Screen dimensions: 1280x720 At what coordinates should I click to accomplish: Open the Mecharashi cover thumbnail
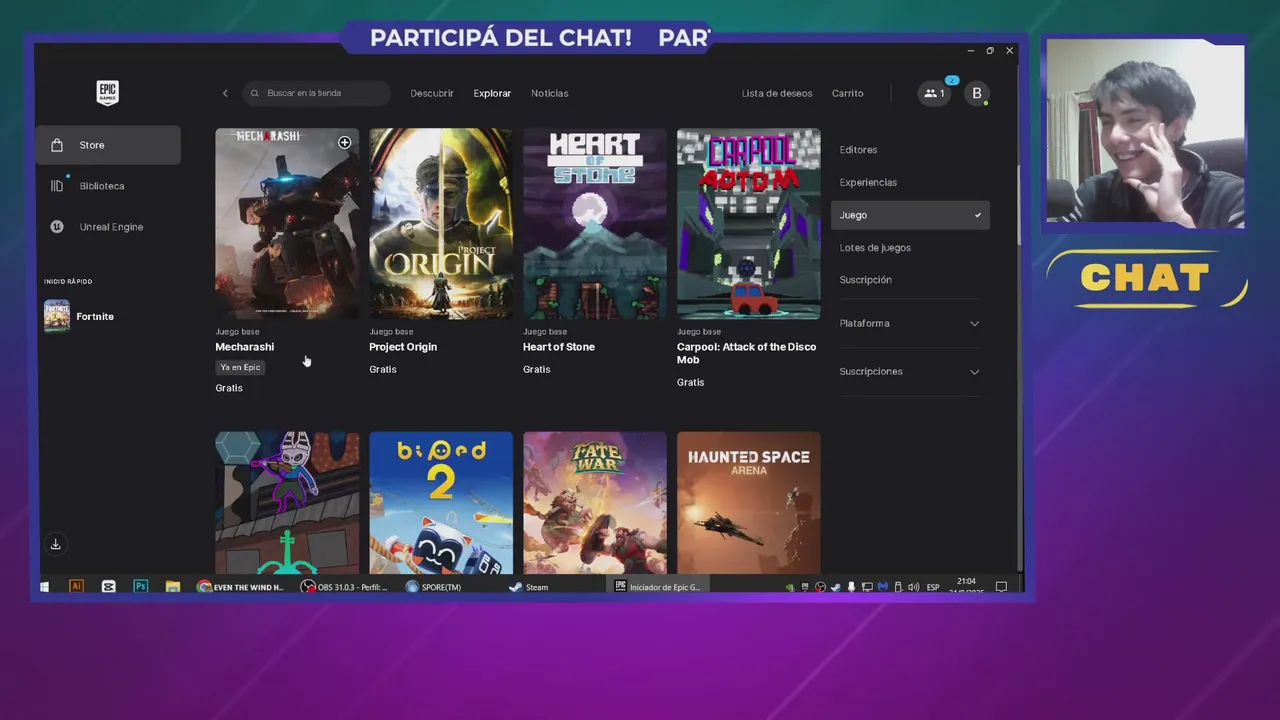click(287, 223)
